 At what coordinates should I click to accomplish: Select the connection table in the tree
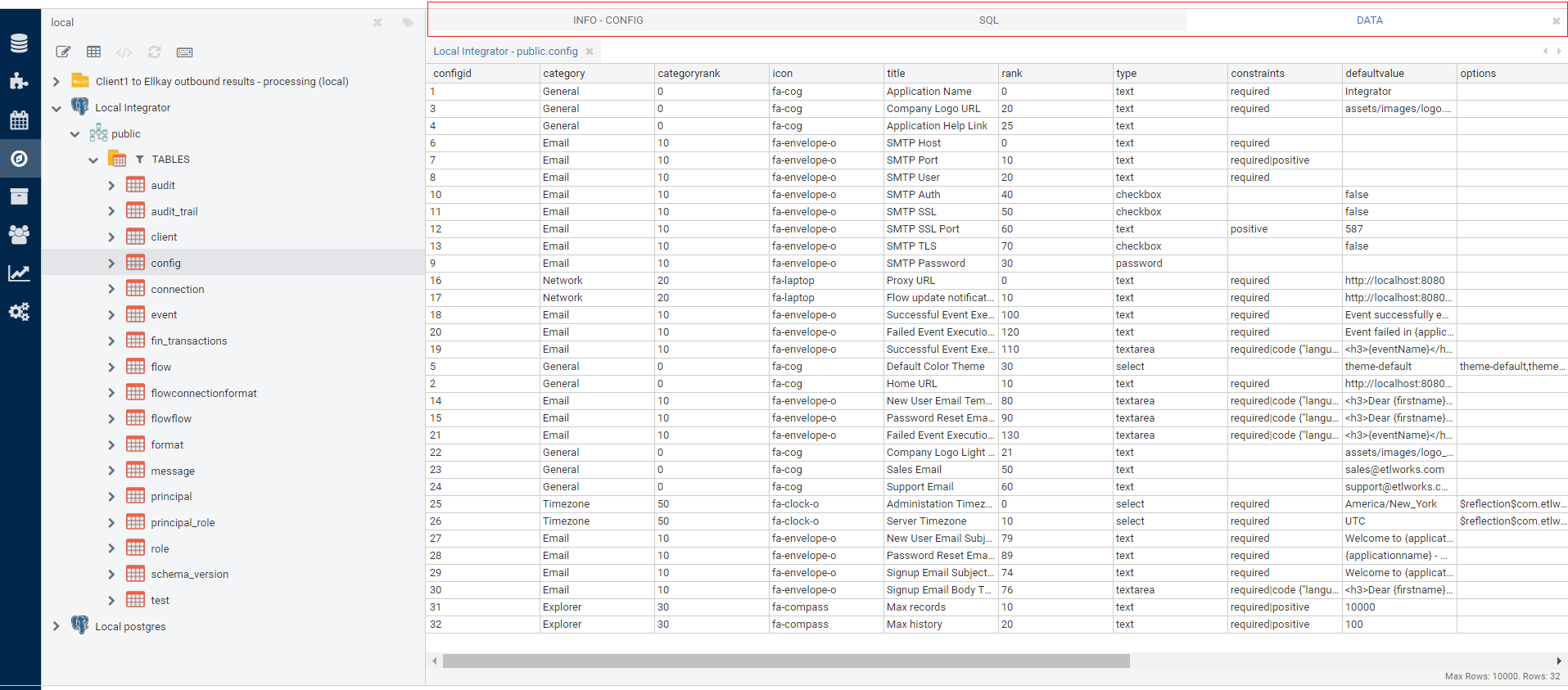177,289
